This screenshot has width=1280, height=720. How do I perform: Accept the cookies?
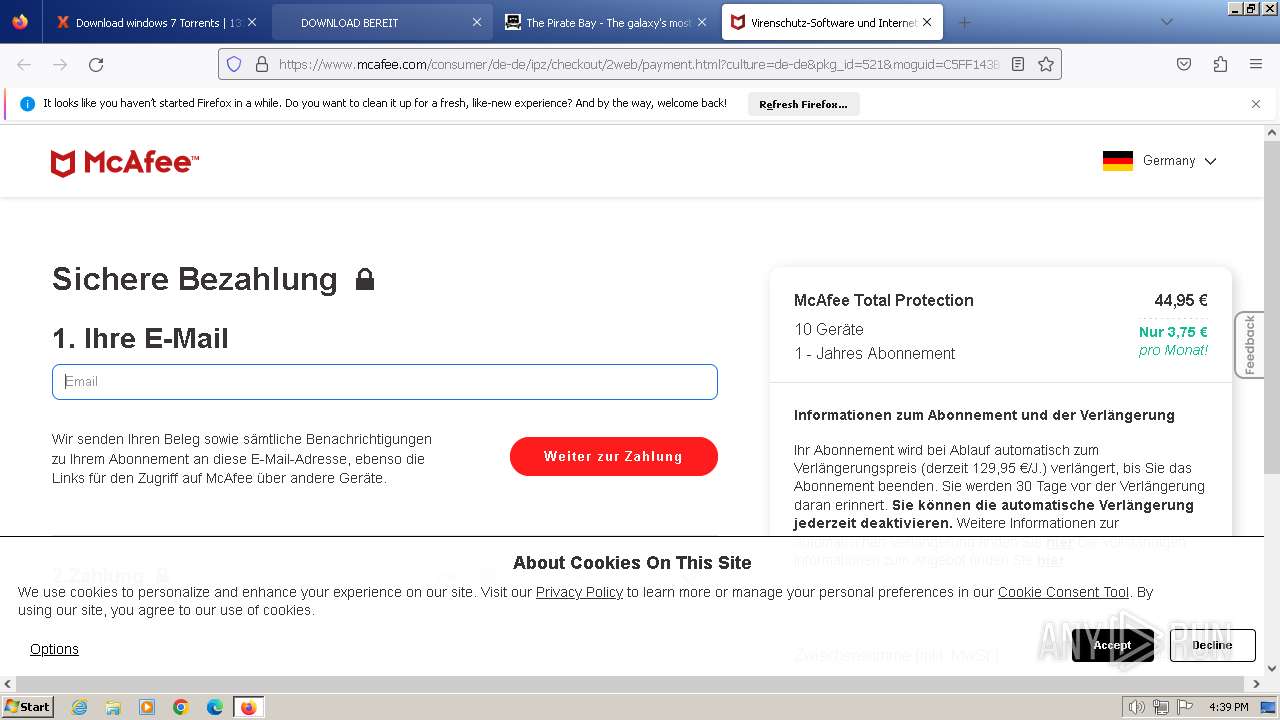tap(1112, 645)
